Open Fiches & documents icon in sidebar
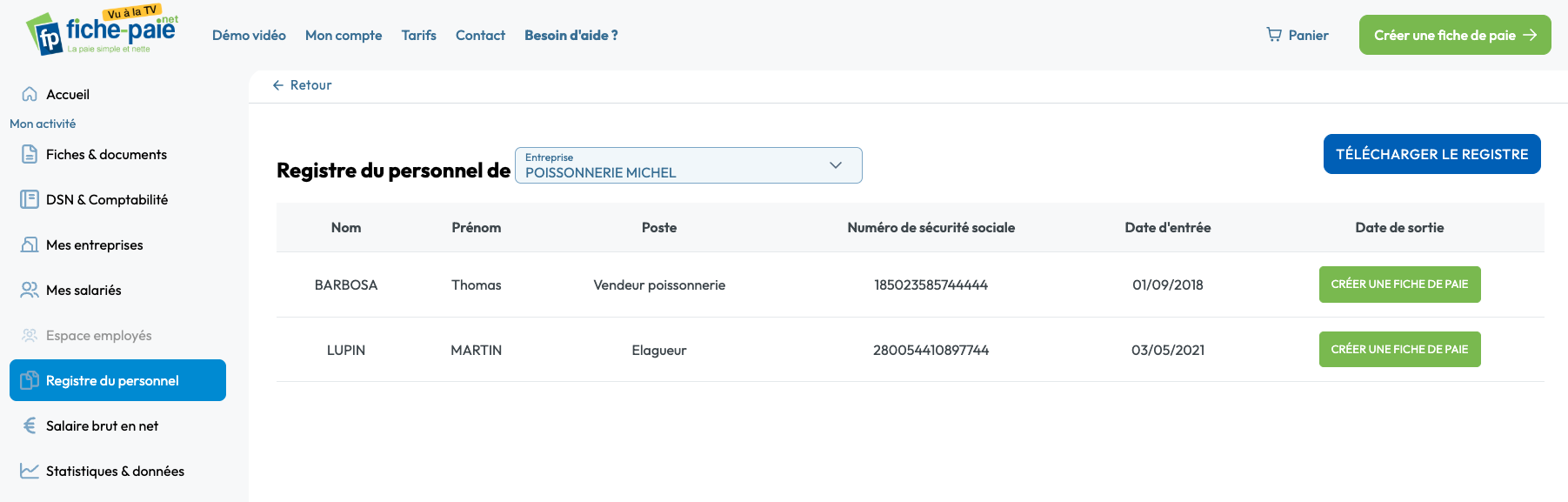 point(30,154)
